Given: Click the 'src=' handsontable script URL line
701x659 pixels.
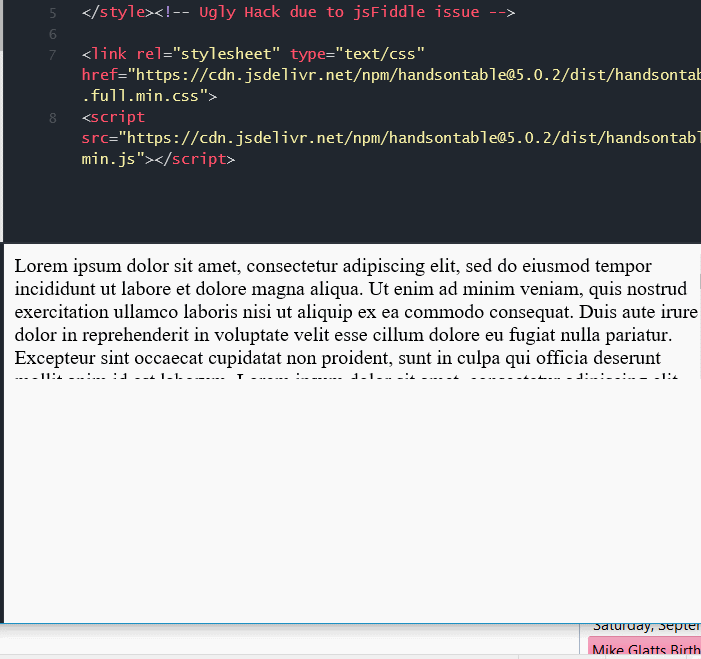Looking at the screenshot, I should (x=391, y=138).
